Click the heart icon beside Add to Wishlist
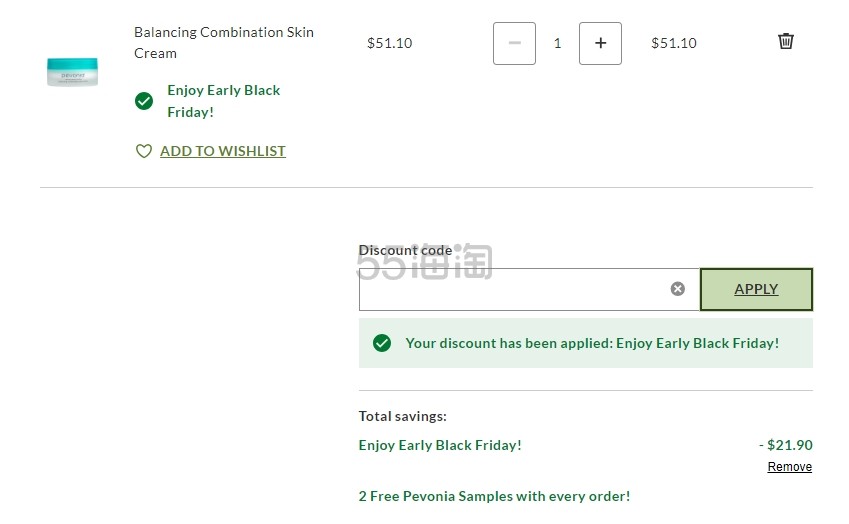The height and width of the screenshot is (524, 849). pos(144,151)
